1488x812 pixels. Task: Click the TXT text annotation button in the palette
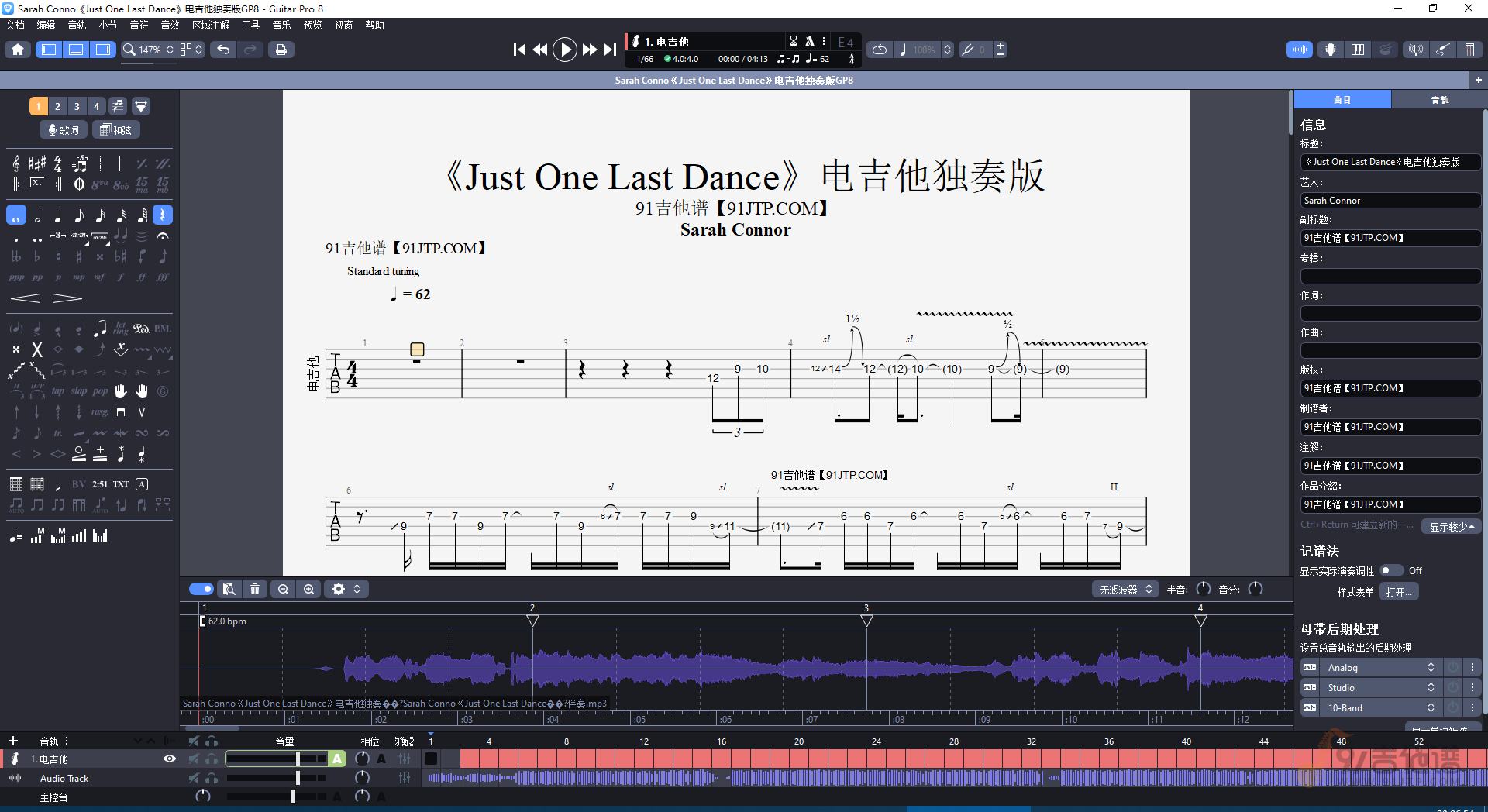point(121,484)
